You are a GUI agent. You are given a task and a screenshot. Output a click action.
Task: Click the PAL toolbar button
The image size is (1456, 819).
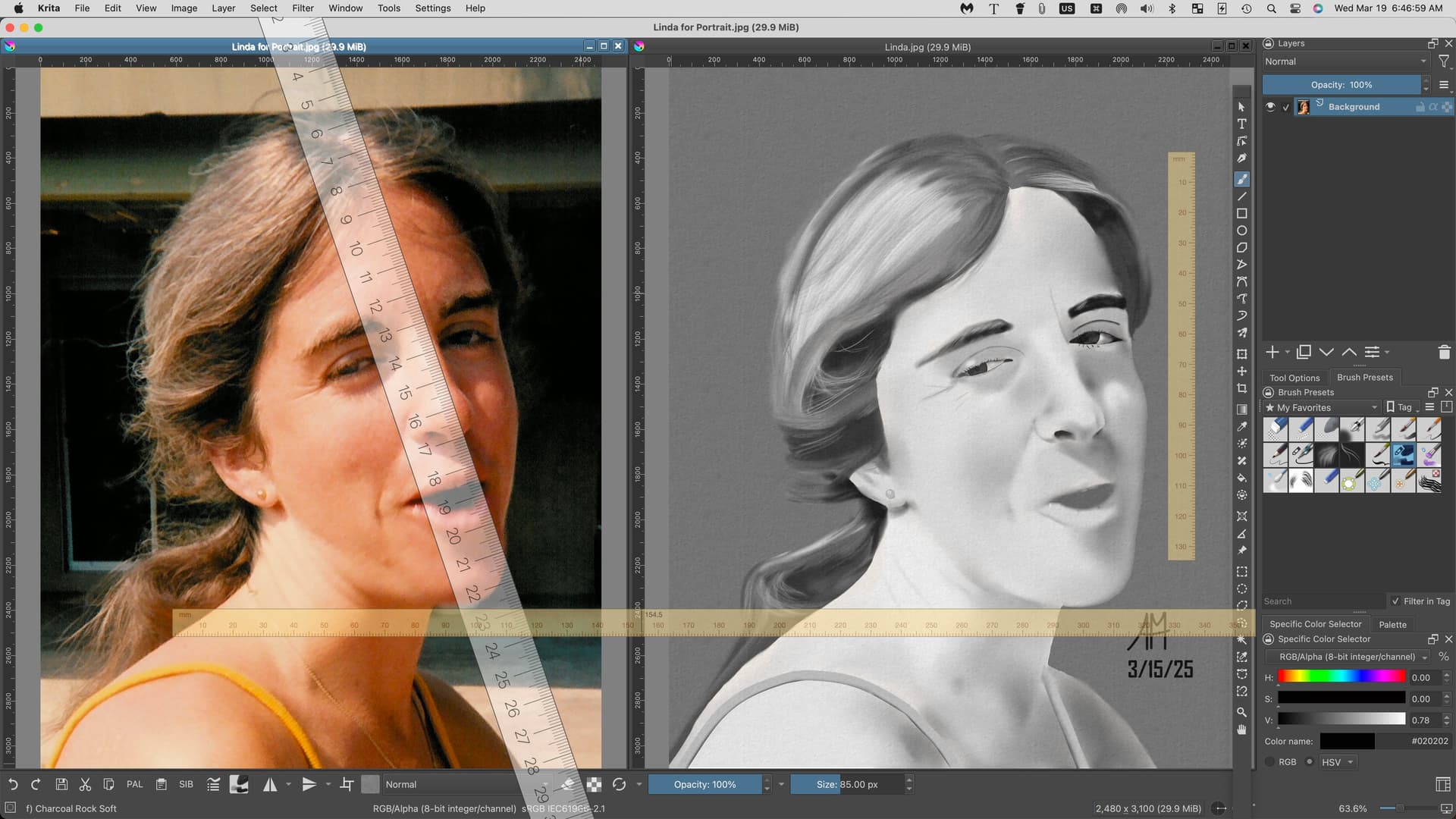134,784
